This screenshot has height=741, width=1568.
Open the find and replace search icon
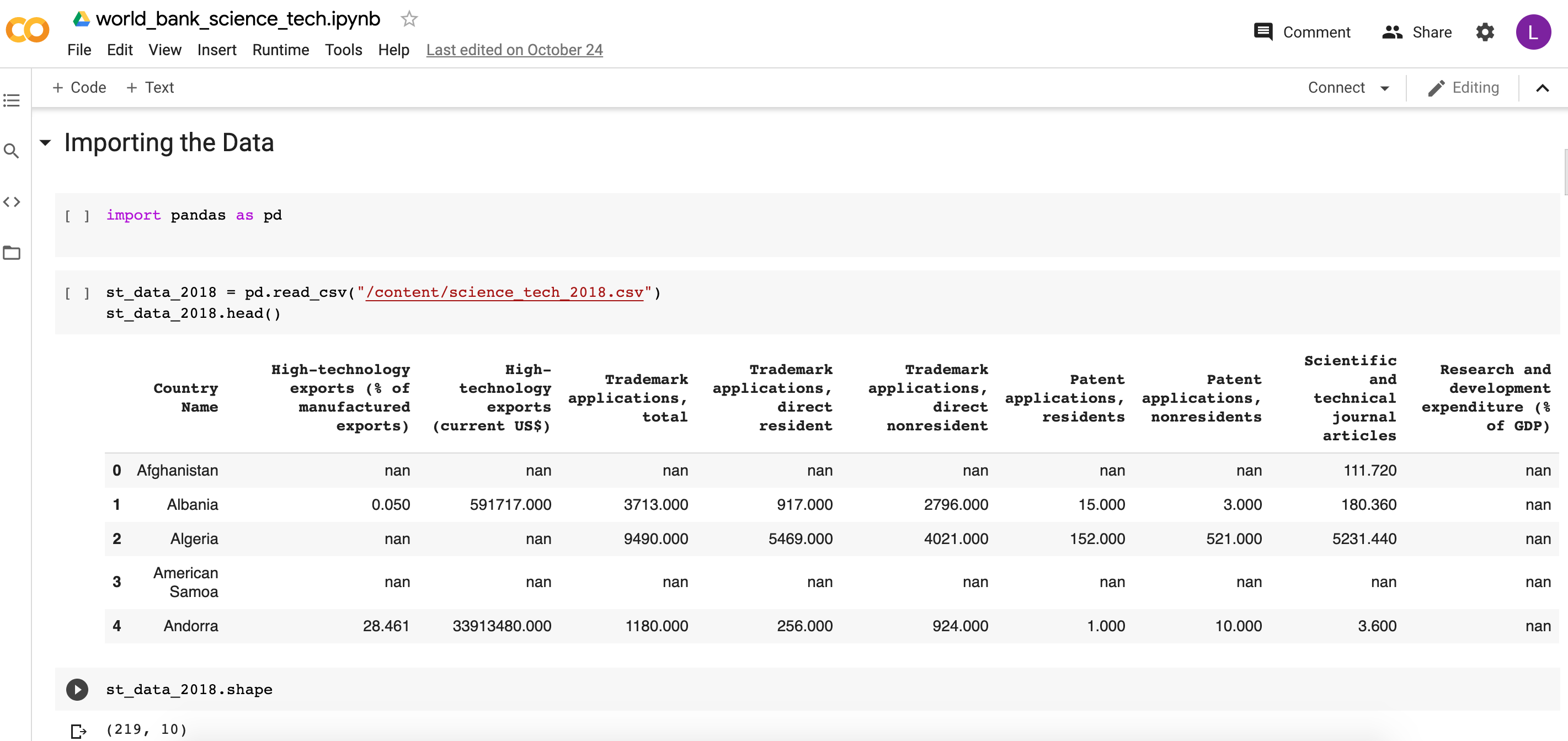click(x=12, y=151)
